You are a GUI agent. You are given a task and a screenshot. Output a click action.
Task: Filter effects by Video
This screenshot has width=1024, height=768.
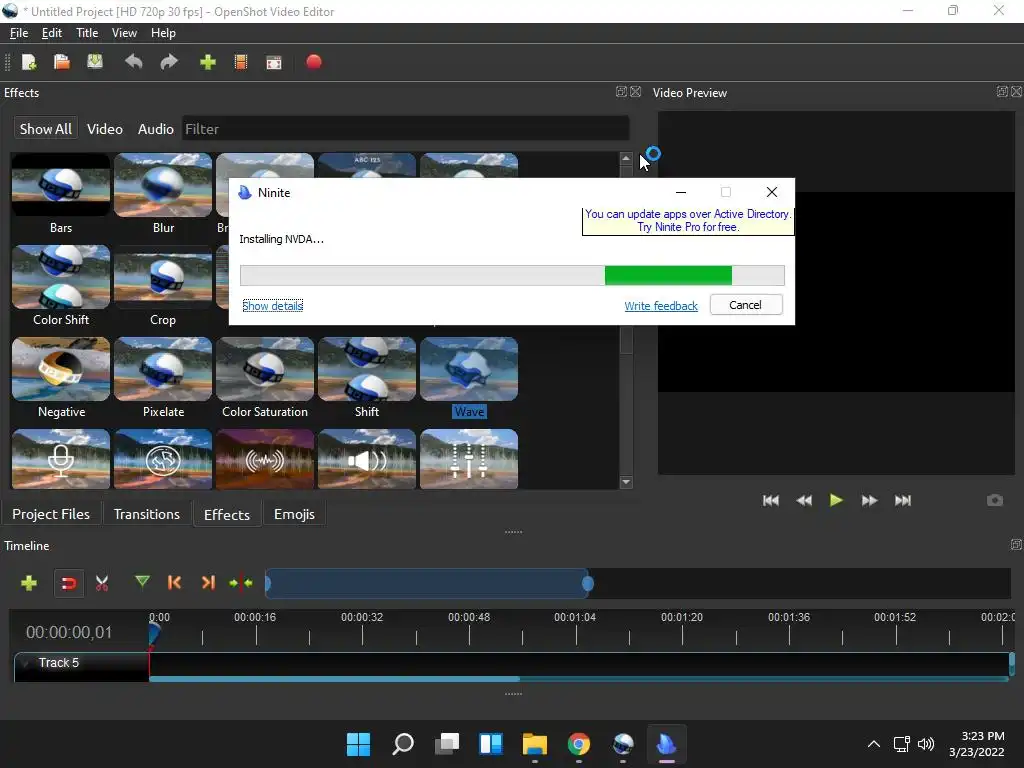pyautogui.click(x=104, y=129)
